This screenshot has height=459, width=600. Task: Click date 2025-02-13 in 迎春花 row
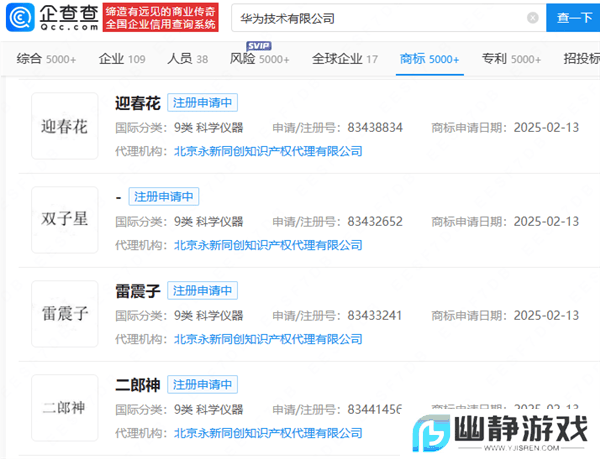click(x=546, y=127)
